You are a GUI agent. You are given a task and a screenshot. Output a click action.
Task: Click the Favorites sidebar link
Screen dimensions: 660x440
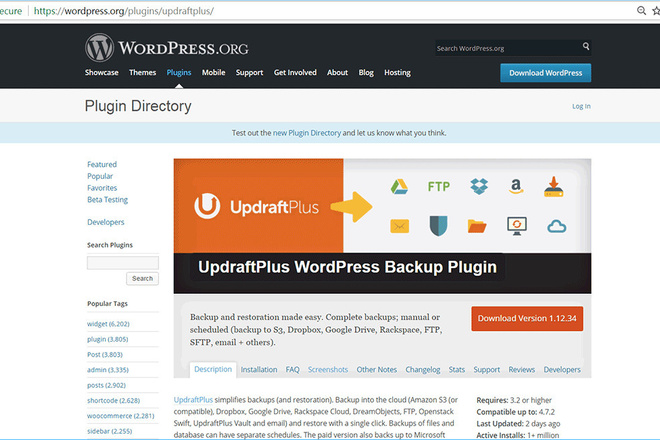102,188
